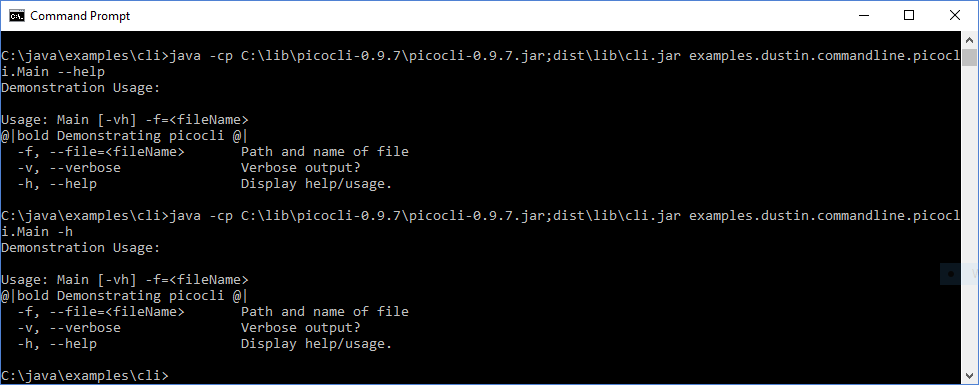Screen dimensions: 979x385
Task: Click "Display help/usage." in the second help output
Action: pyautogui.click(x=317, y=344)
